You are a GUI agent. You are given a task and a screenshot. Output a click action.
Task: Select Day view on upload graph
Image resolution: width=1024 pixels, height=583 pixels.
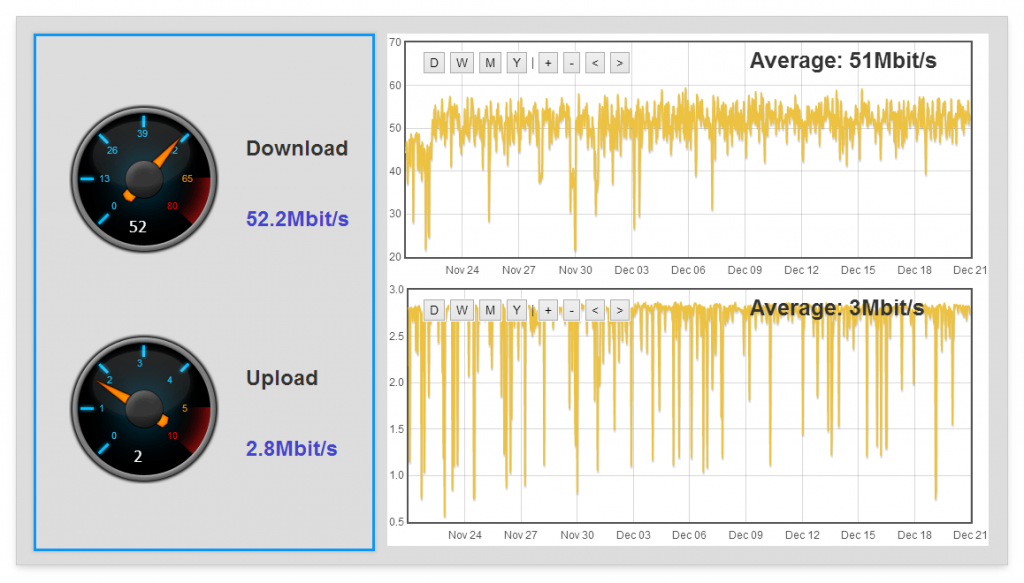click(x=434, y=310)
